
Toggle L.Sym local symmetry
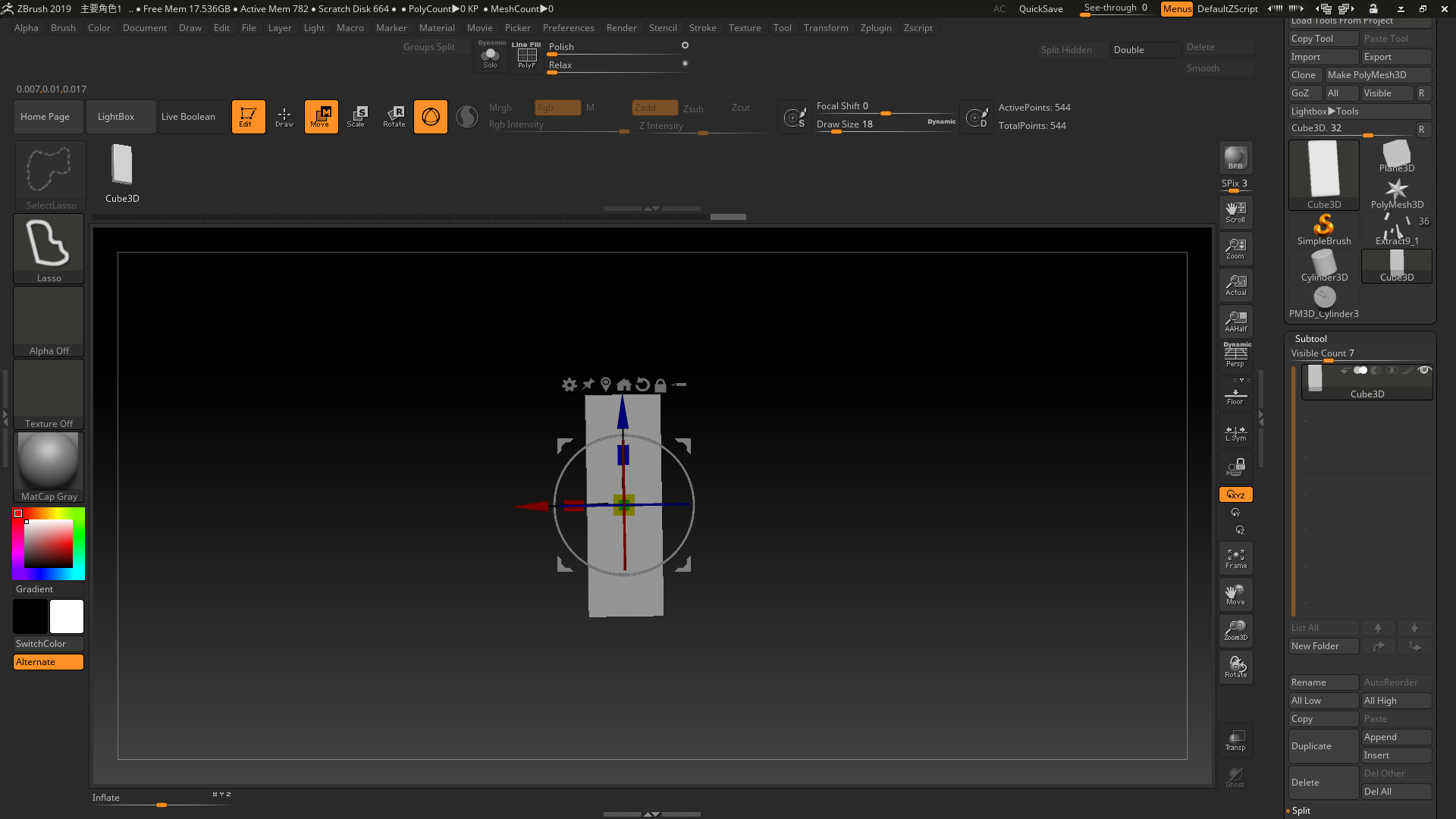[x=1235, y=433]
